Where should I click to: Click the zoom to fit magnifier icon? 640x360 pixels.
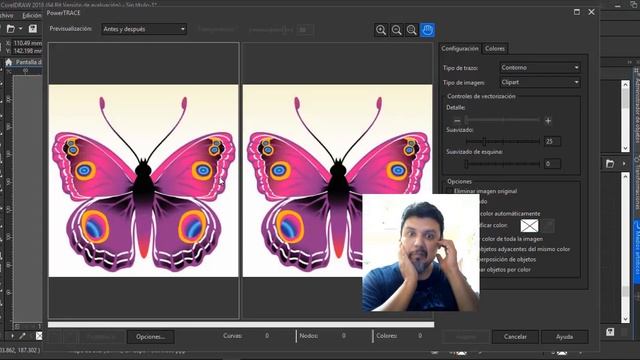[x=412, y=30]
